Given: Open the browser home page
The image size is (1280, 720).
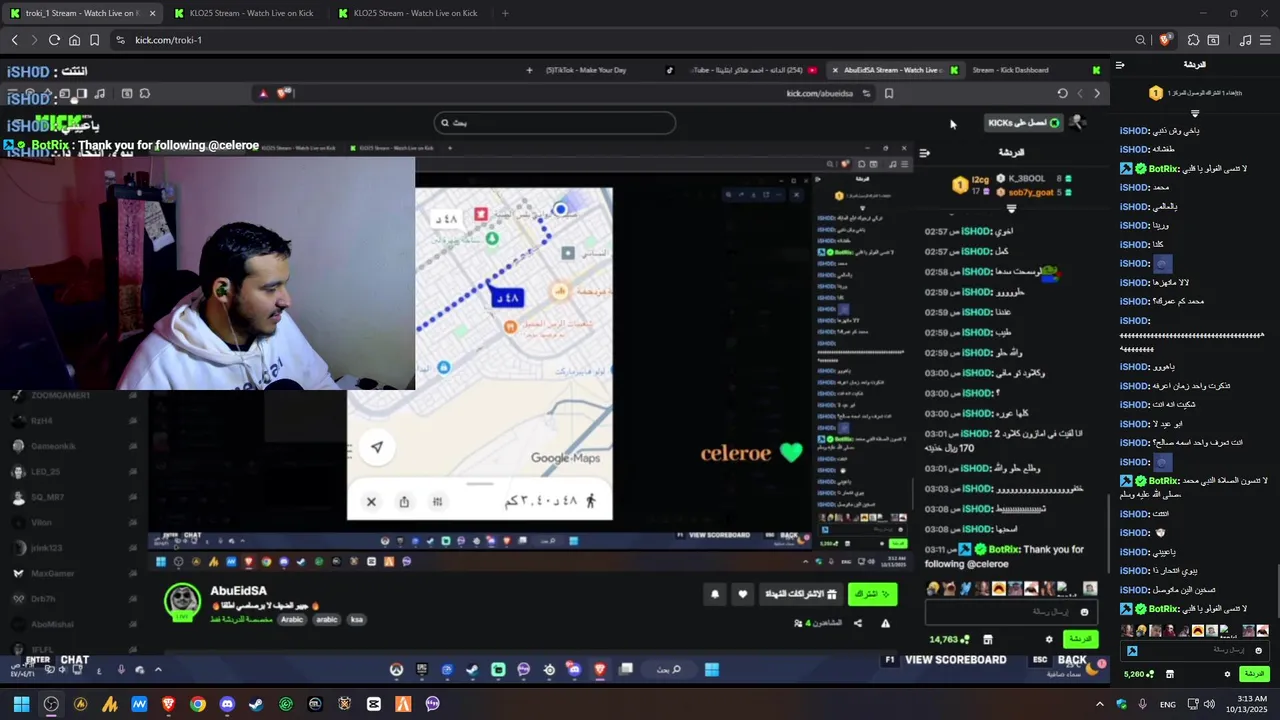Looking at the screenshot, I should (74, 40).
